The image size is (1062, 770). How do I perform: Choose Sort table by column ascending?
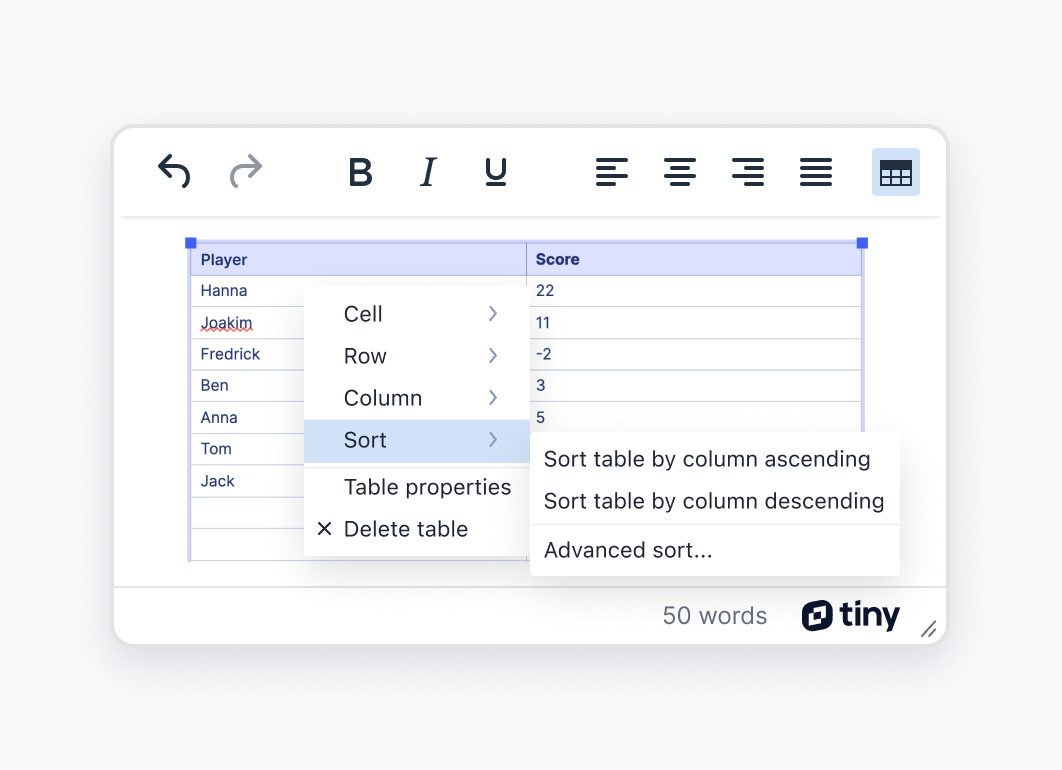click(707, 459)
